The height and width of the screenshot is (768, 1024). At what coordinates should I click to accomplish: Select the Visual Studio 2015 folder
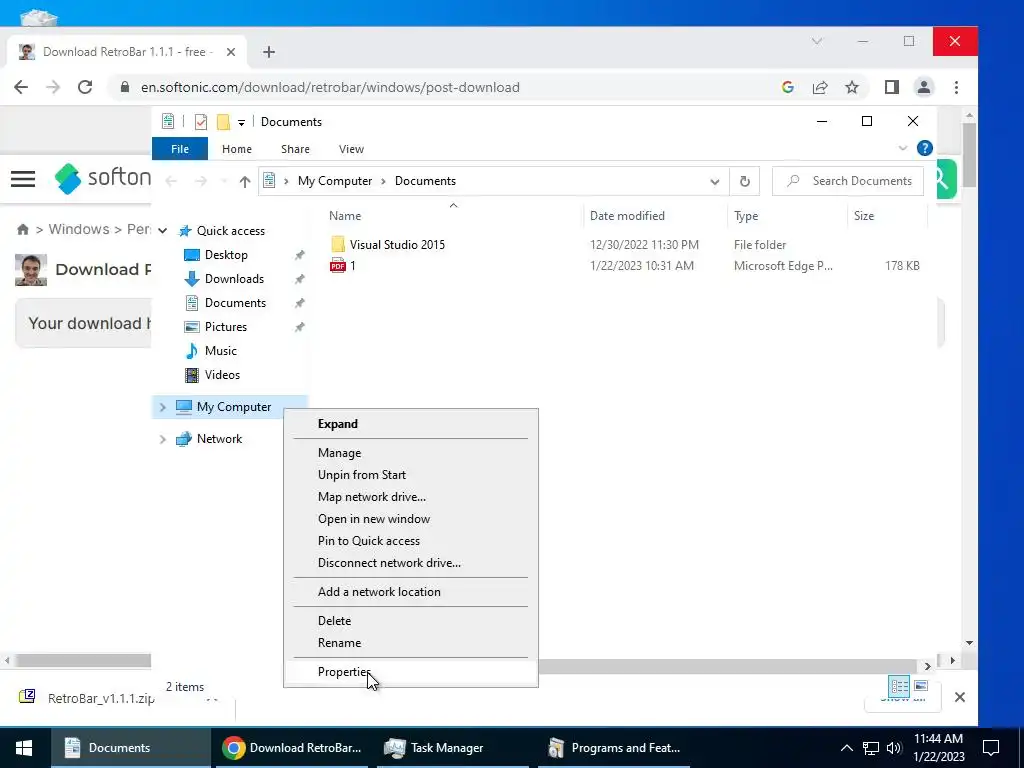[x=397, y=245]
